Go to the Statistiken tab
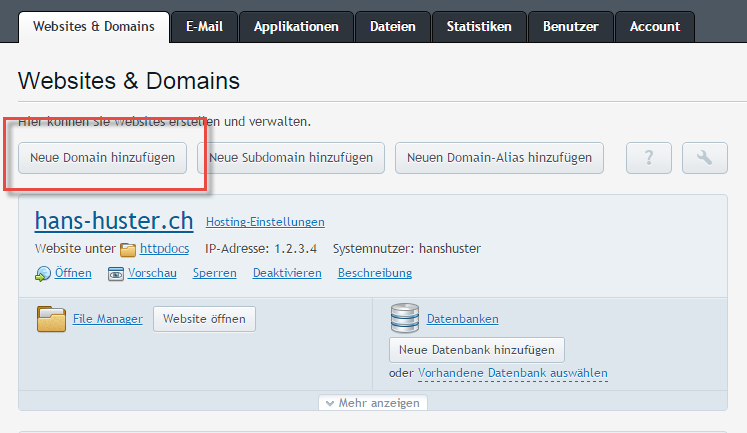The height and width of the screenshot is (433, 747). (479, 27)
